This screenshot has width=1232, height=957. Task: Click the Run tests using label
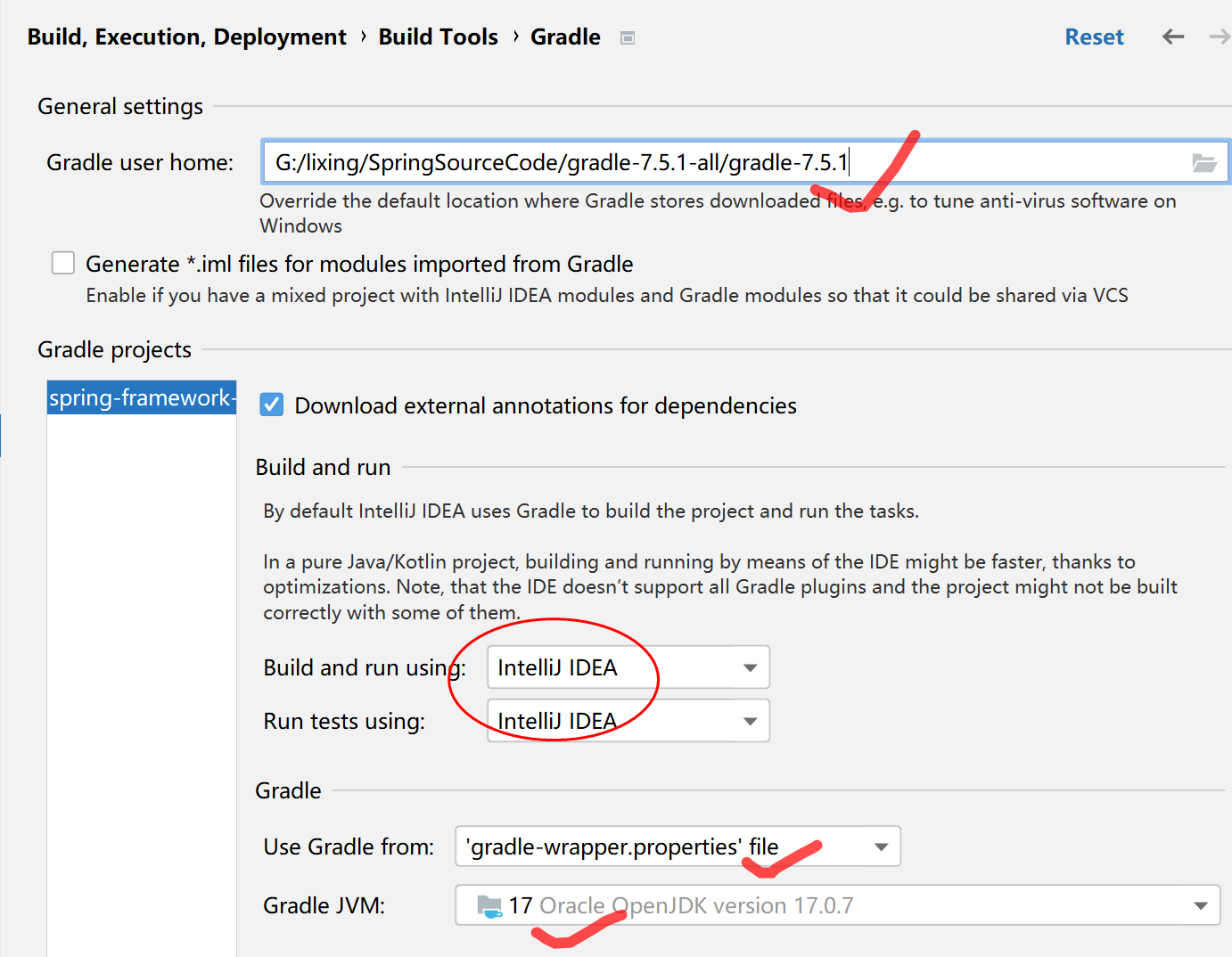pos(344,721)
